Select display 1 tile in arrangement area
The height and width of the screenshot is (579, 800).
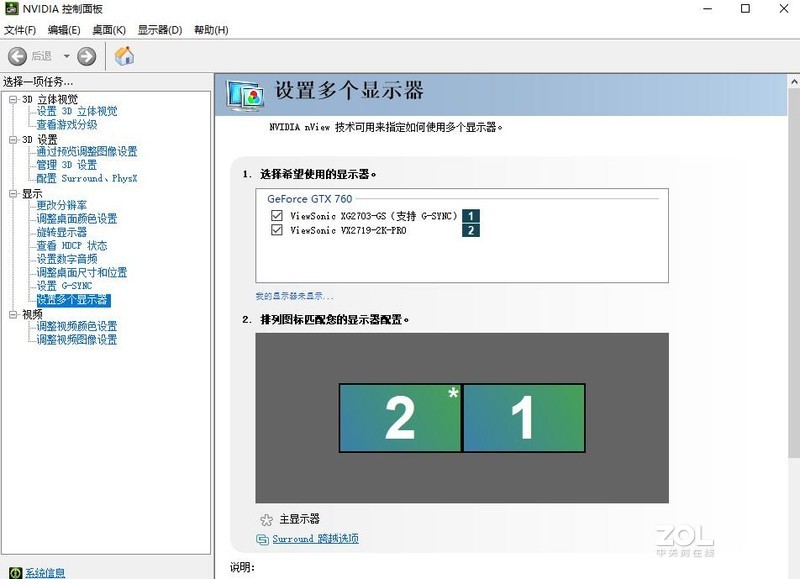click(x=523, y=418)
